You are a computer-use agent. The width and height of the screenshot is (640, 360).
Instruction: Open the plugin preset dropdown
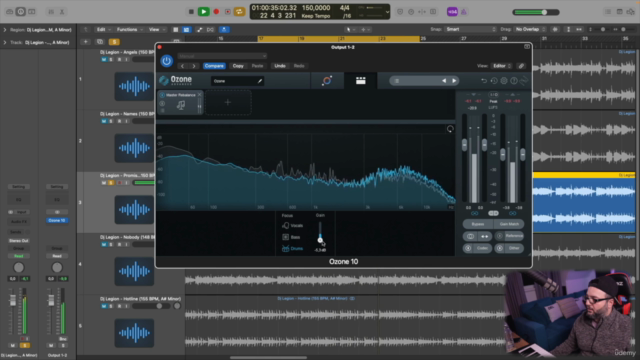point(222,56)
